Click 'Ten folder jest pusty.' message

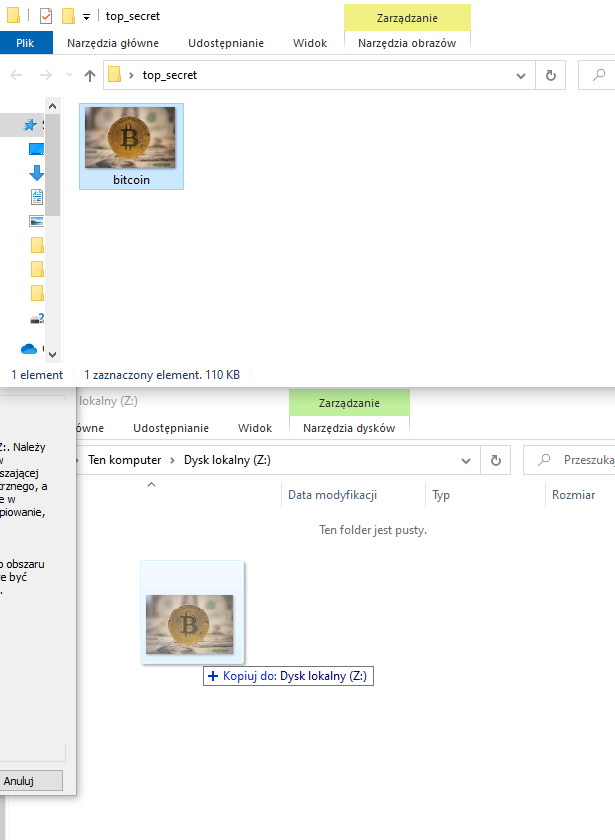tap(373, 530)
